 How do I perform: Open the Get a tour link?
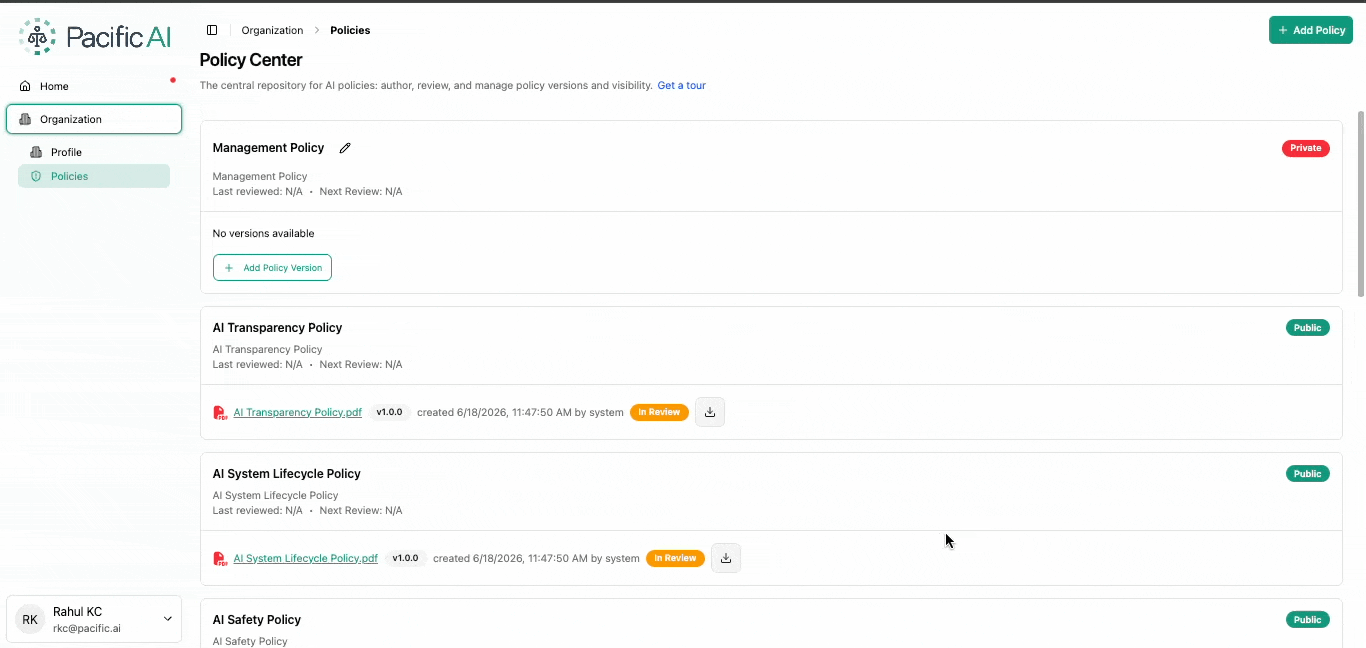(682, 86)
